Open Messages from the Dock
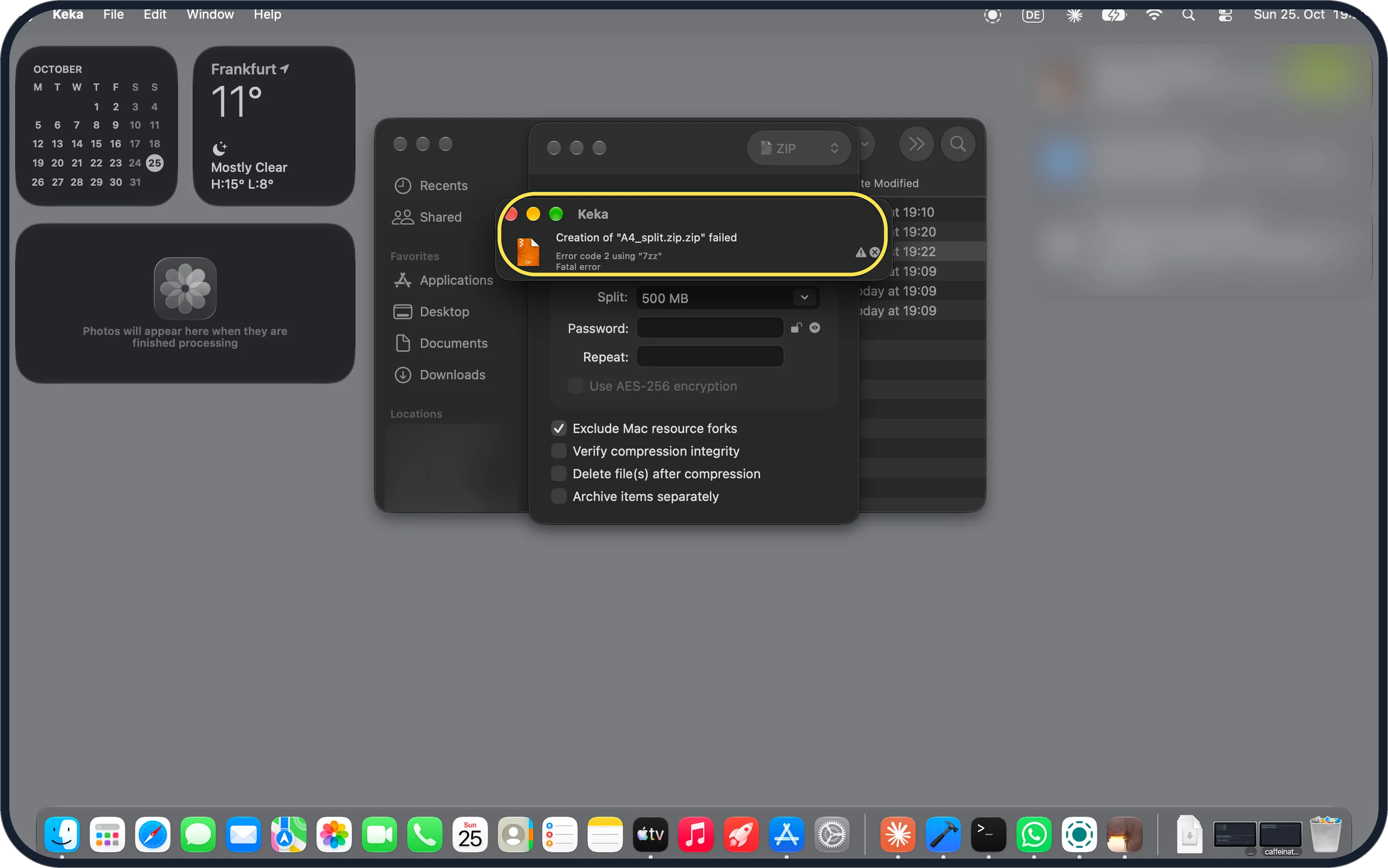This screenshot has height=868, width=1388. coord(198,834)
